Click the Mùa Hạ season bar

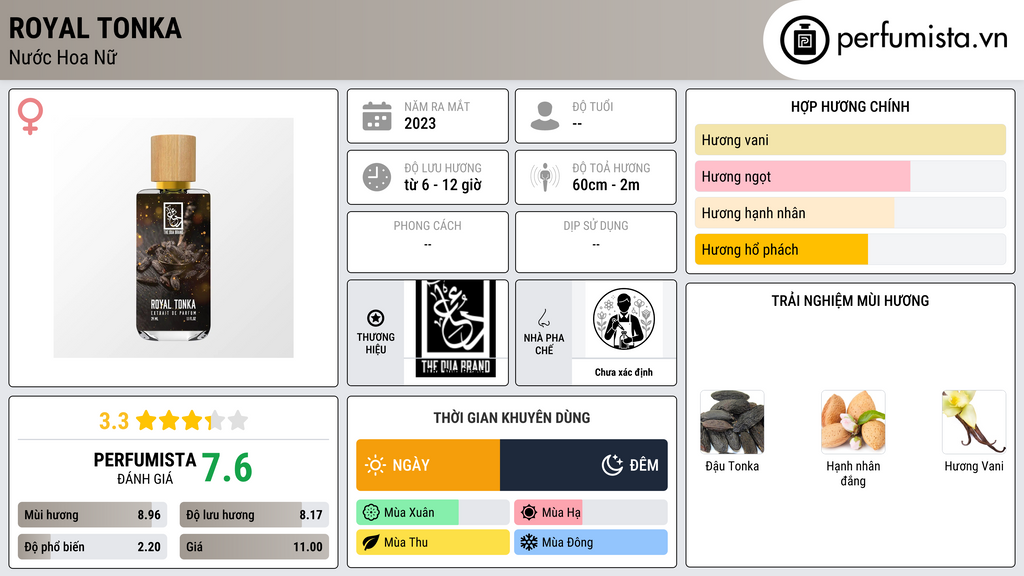(x=591, y=513)
